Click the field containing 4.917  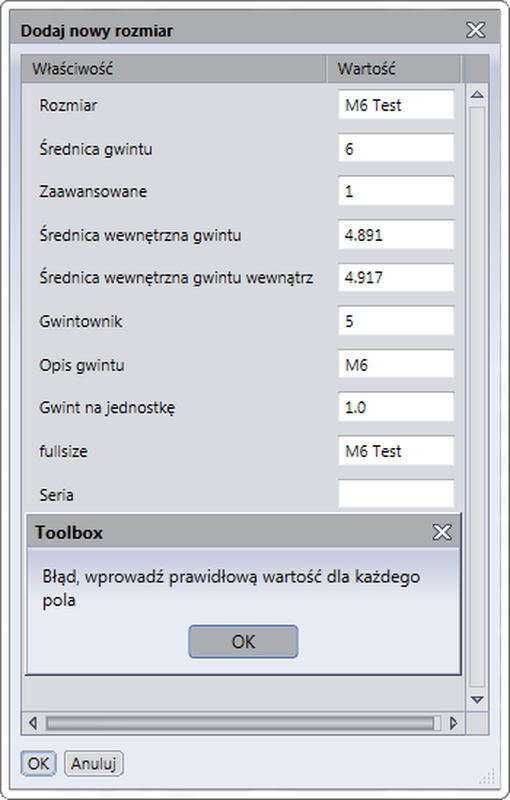click(x=396, y=278)
